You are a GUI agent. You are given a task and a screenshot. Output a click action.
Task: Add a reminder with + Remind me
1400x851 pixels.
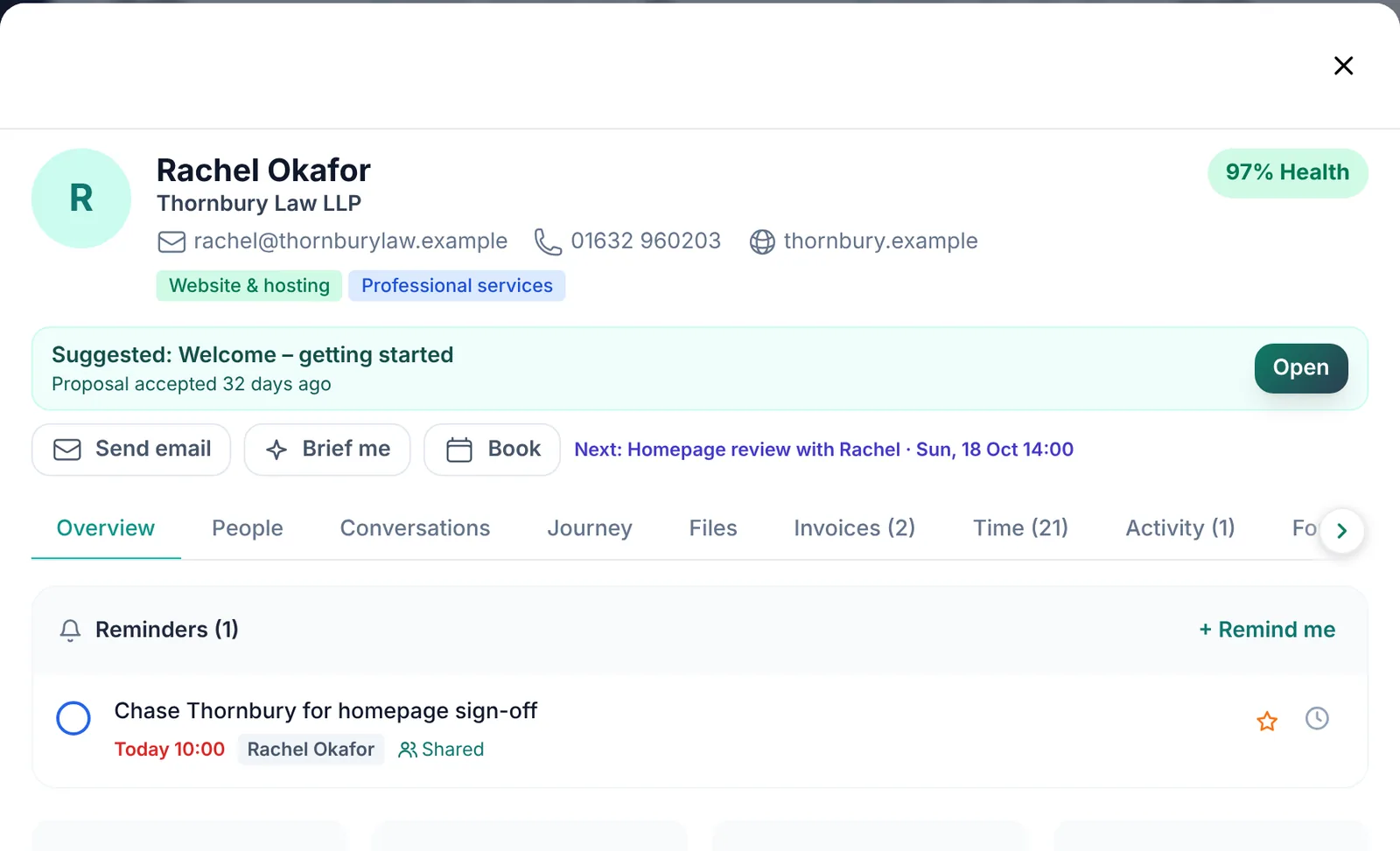(x=1267, y=630)
